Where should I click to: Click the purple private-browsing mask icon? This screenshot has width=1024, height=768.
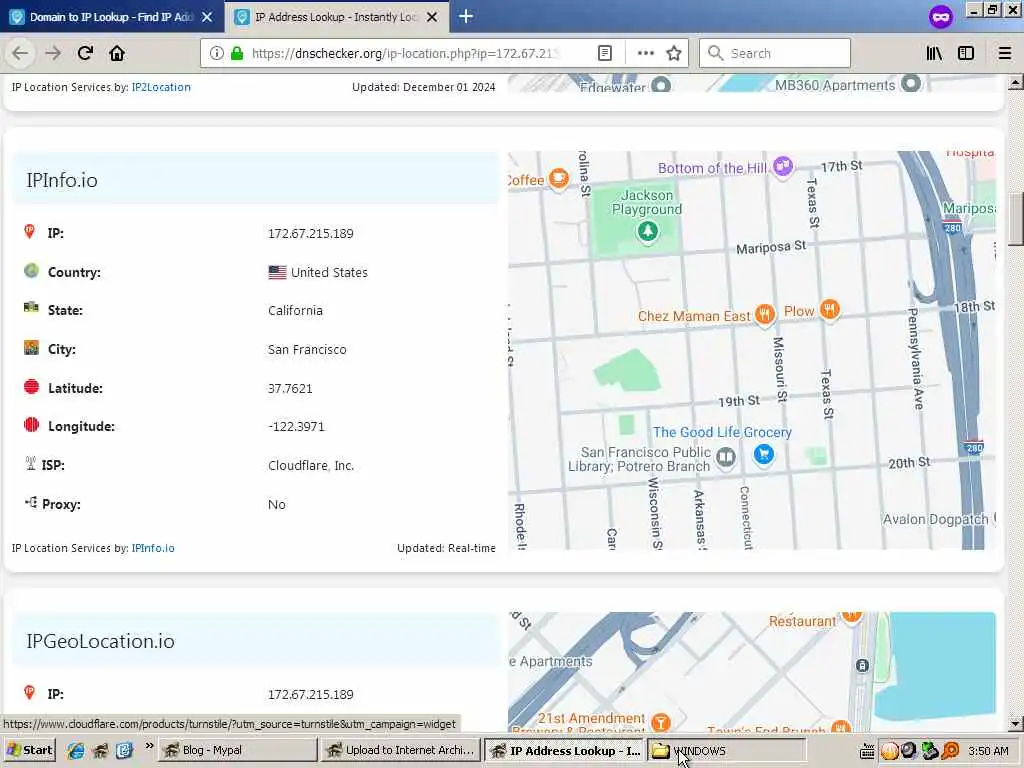940,17
